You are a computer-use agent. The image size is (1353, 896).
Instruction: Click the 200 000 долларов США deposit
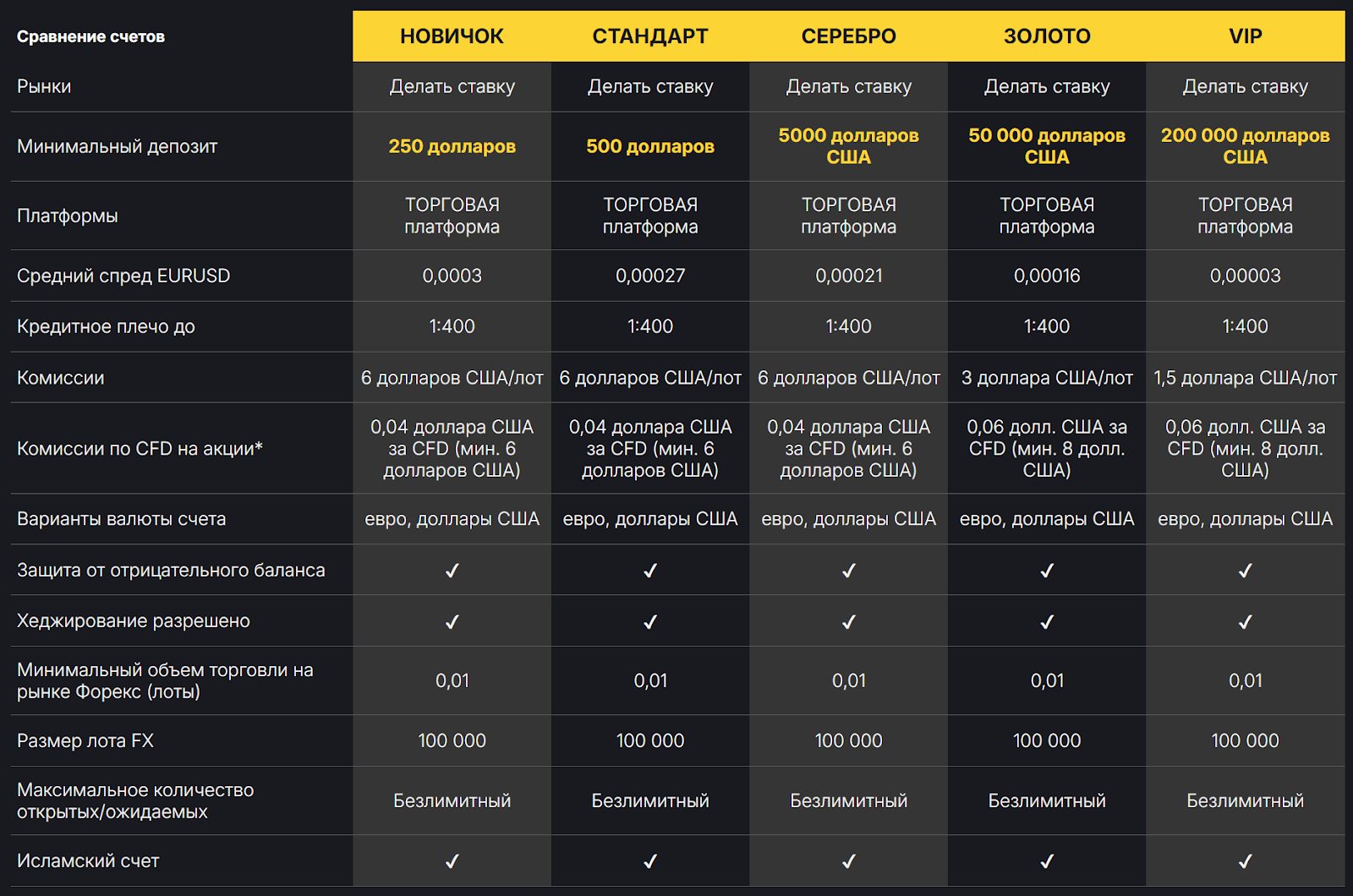pos(1246,146)
